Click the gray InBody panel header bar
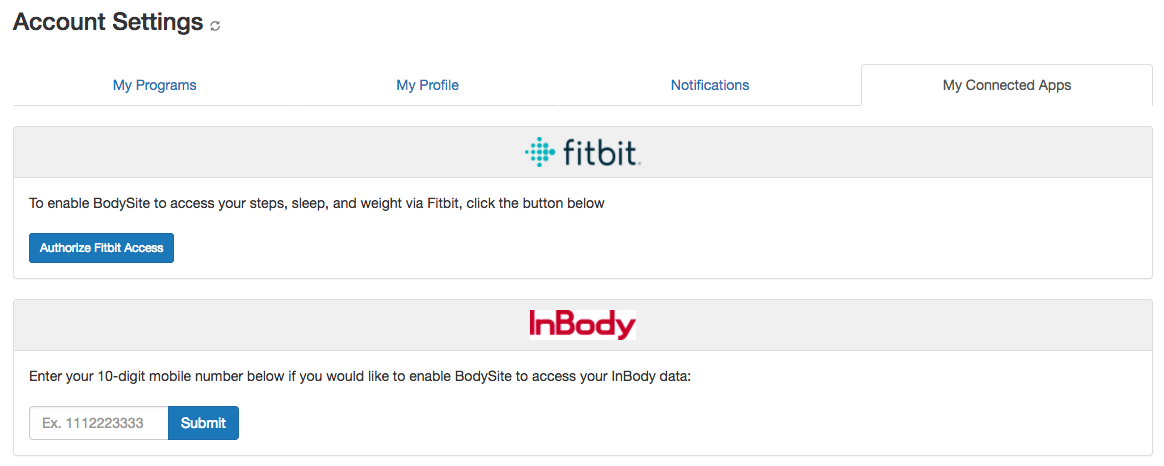1164x466 pixels. pos(300,325)
